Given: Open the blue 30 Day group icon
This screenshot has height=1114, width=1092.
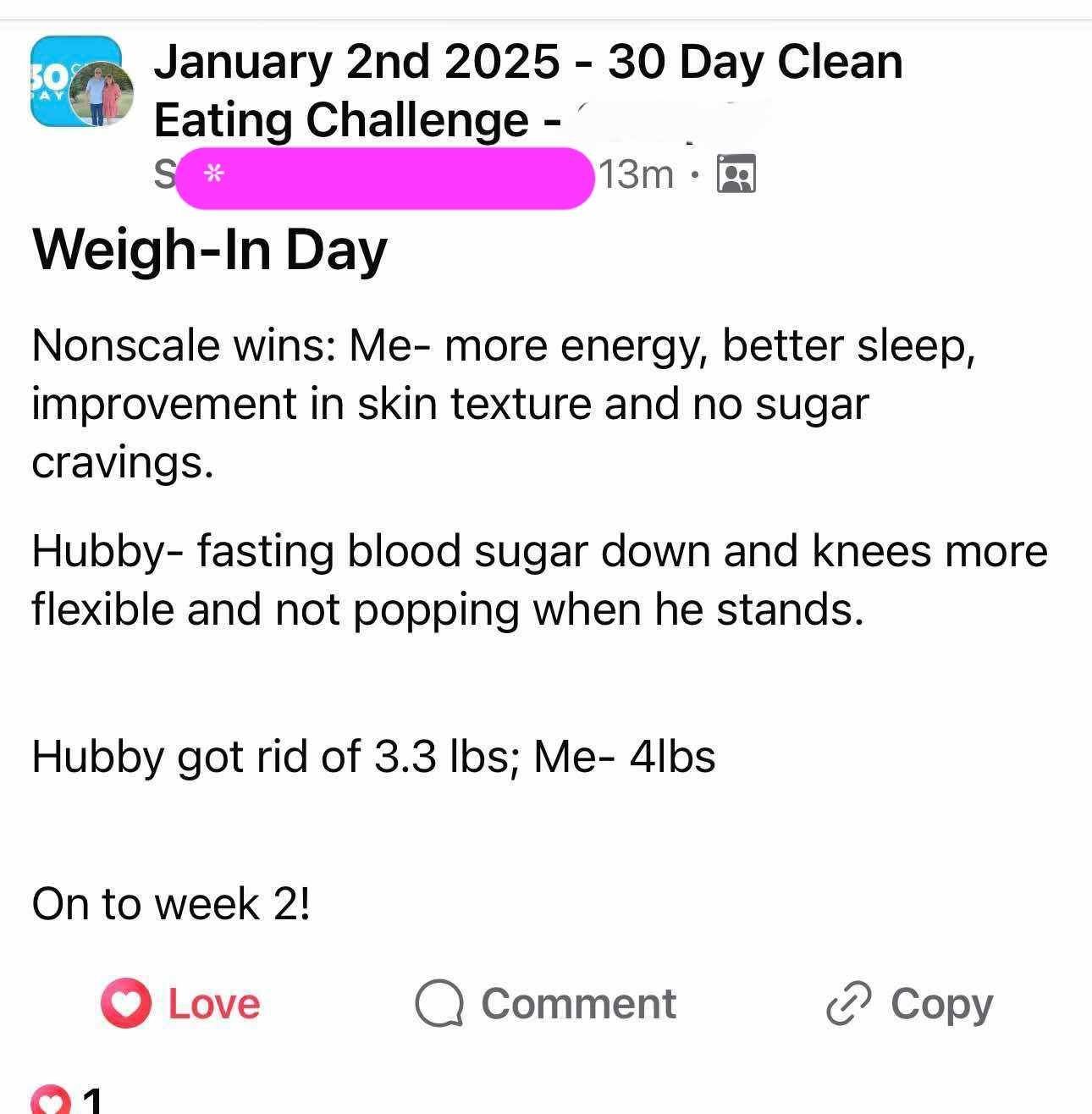Looking at the screenshot, I should 49,81.
